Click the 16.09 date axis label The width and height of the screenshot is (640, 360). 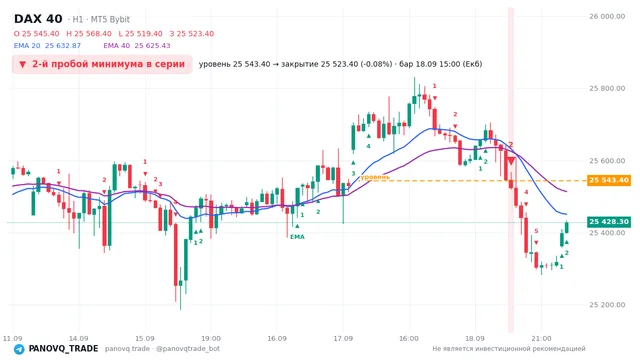click(x=277, y=338)
